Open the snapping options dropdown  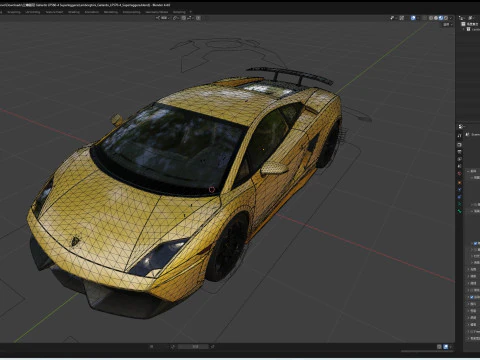pos(190,18)
